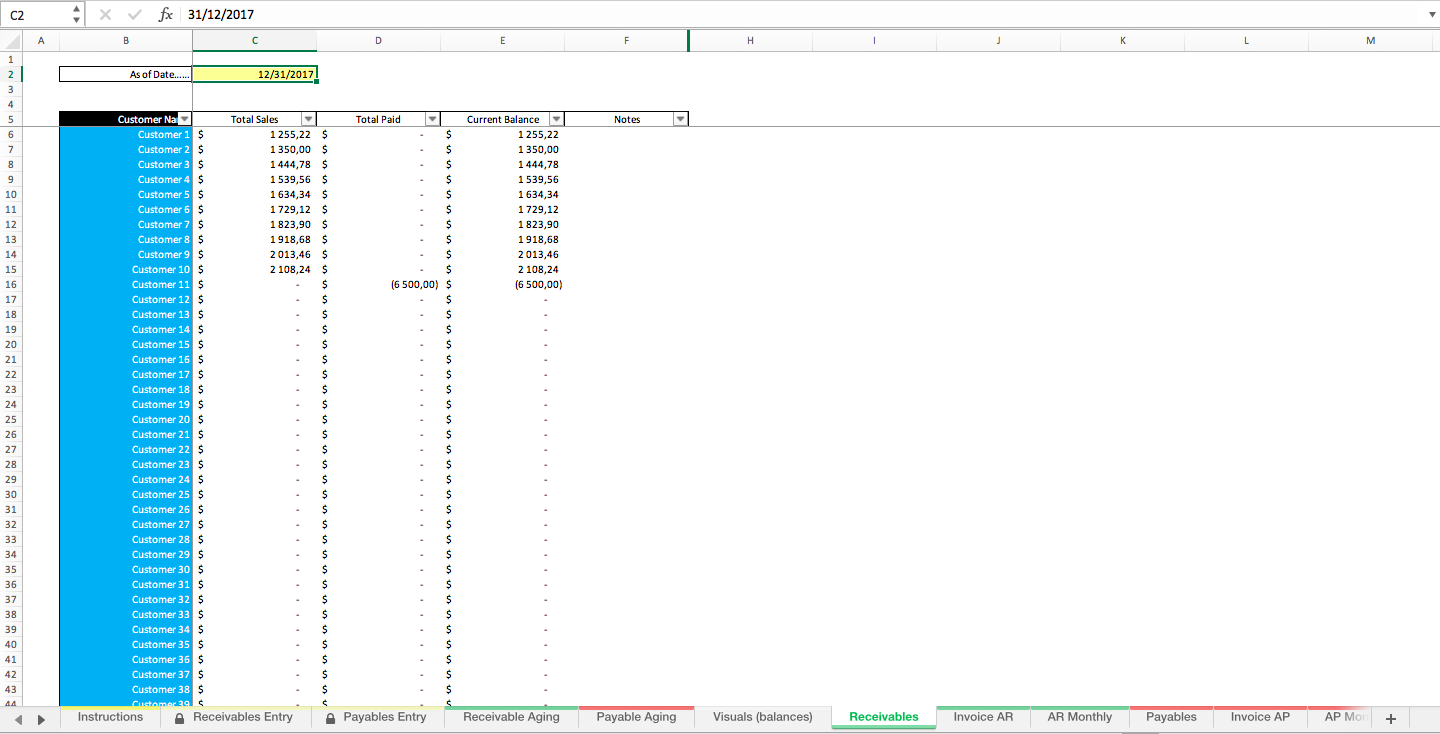Go to the Invoice AR sheet

pos(981,717)
